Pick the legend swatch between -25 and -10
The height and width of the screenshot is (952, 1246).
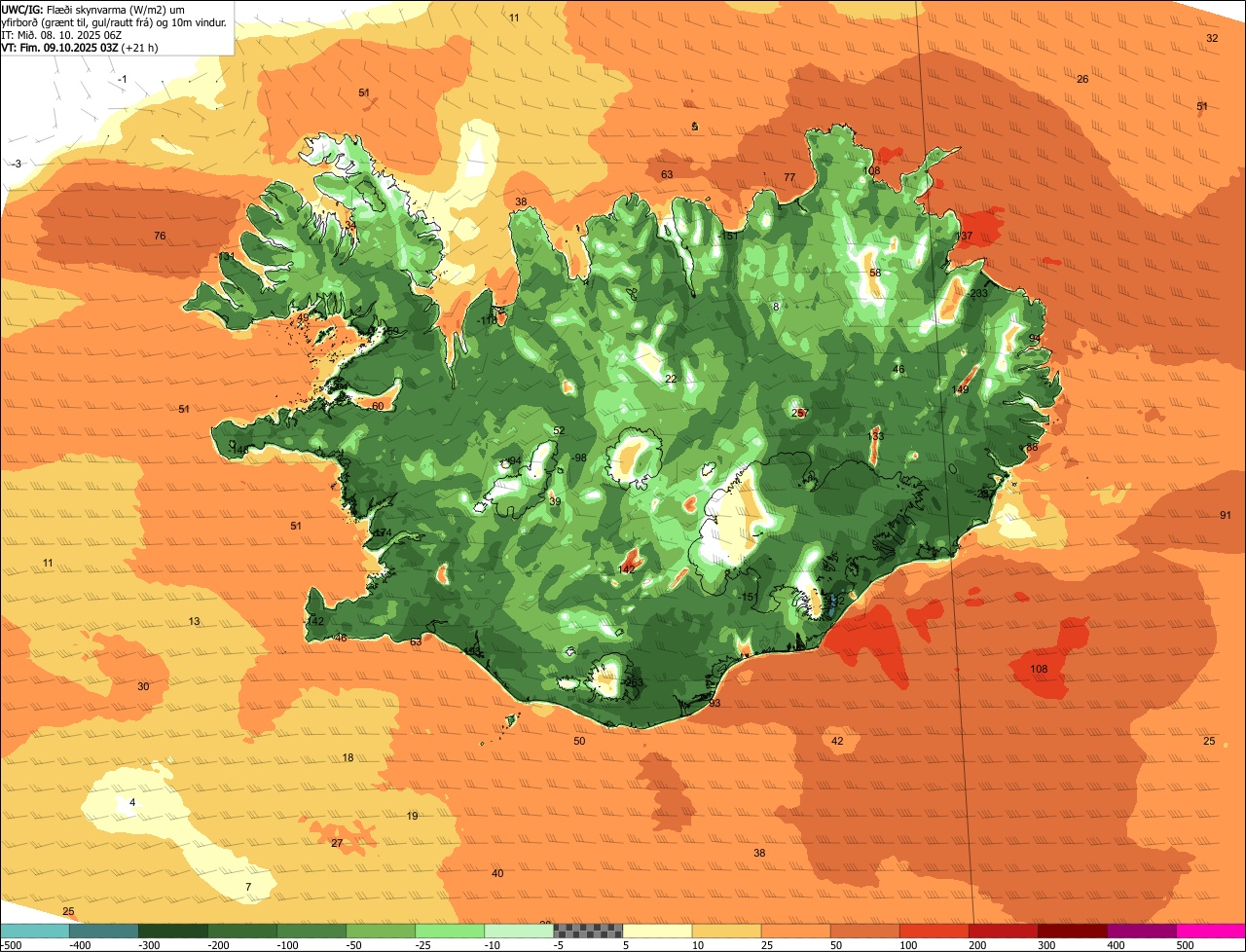tap(449, 931)
